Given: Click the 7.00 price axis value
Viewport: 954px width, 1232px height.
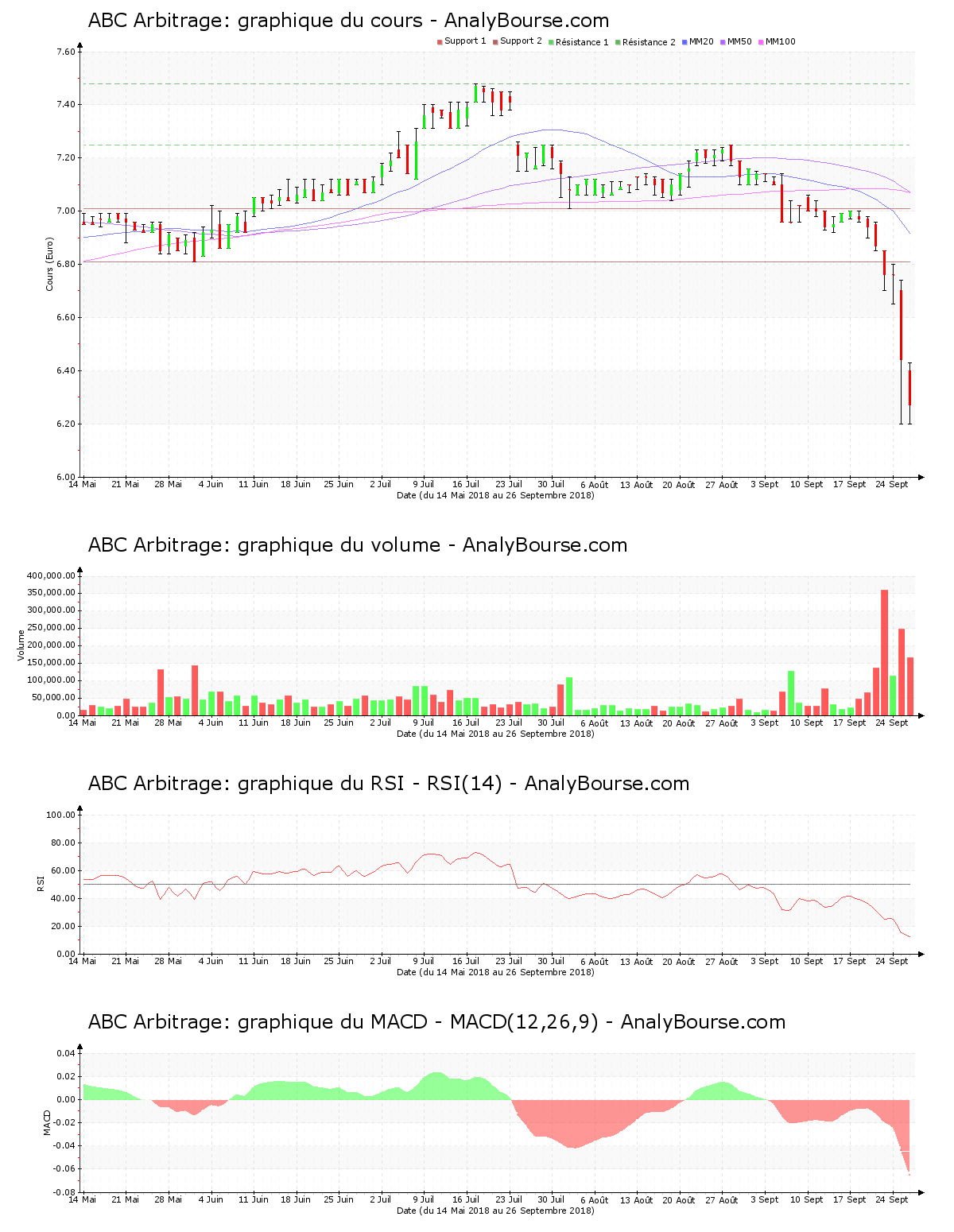Looking at the screenshot, I should pos(65,211).
